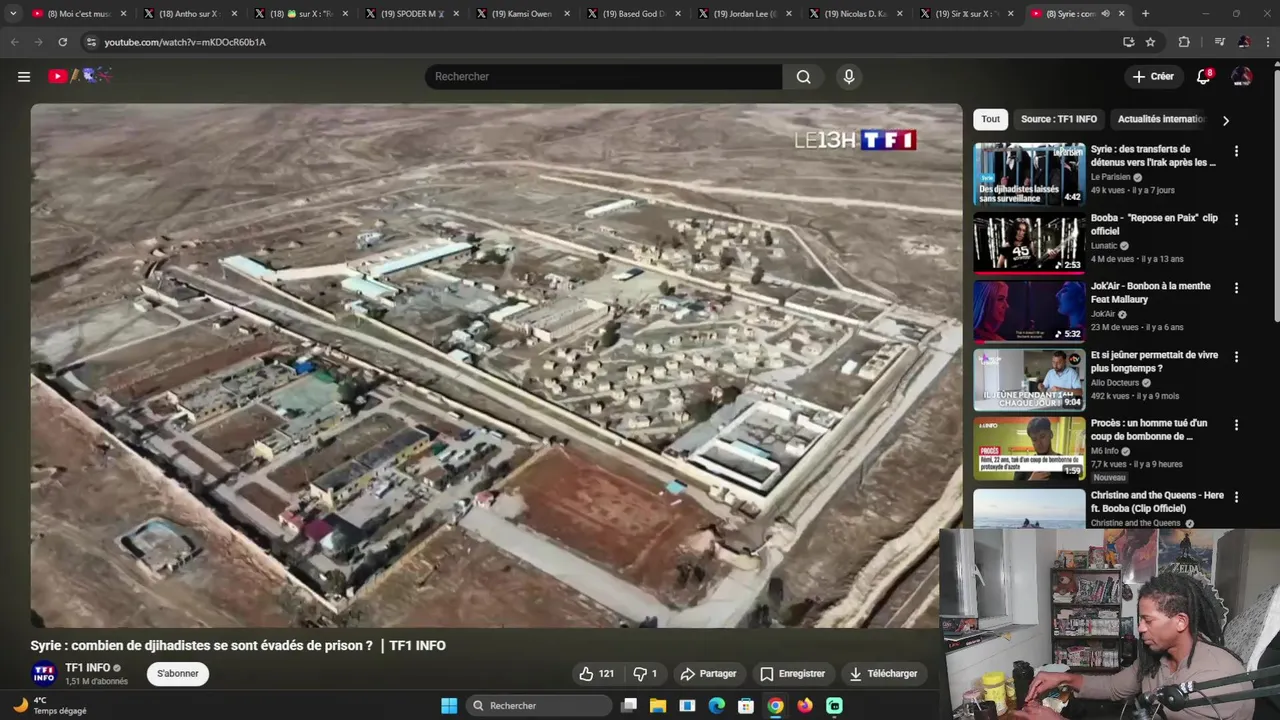The width and height of the screenshot is (1280, 720).
Task: Select the Source : TF1 INFO chip
Action: pos(1059,119)
